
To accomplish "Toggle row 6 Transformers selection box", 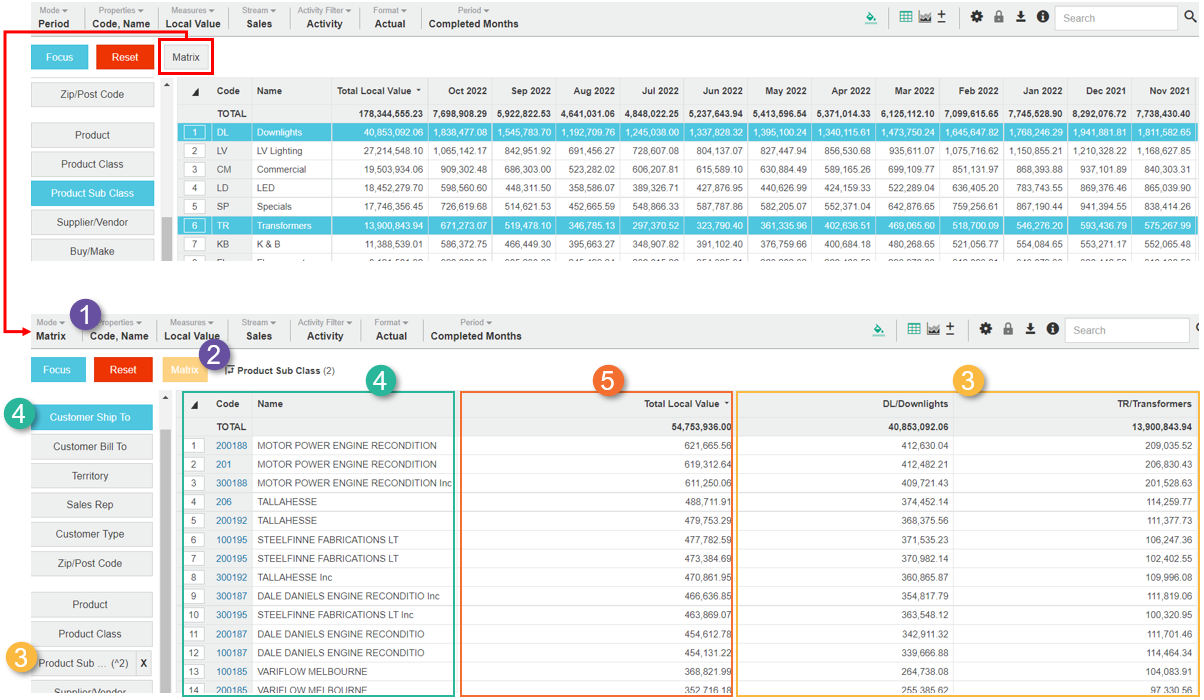I will pyautogui.click(x=194, y=226).
